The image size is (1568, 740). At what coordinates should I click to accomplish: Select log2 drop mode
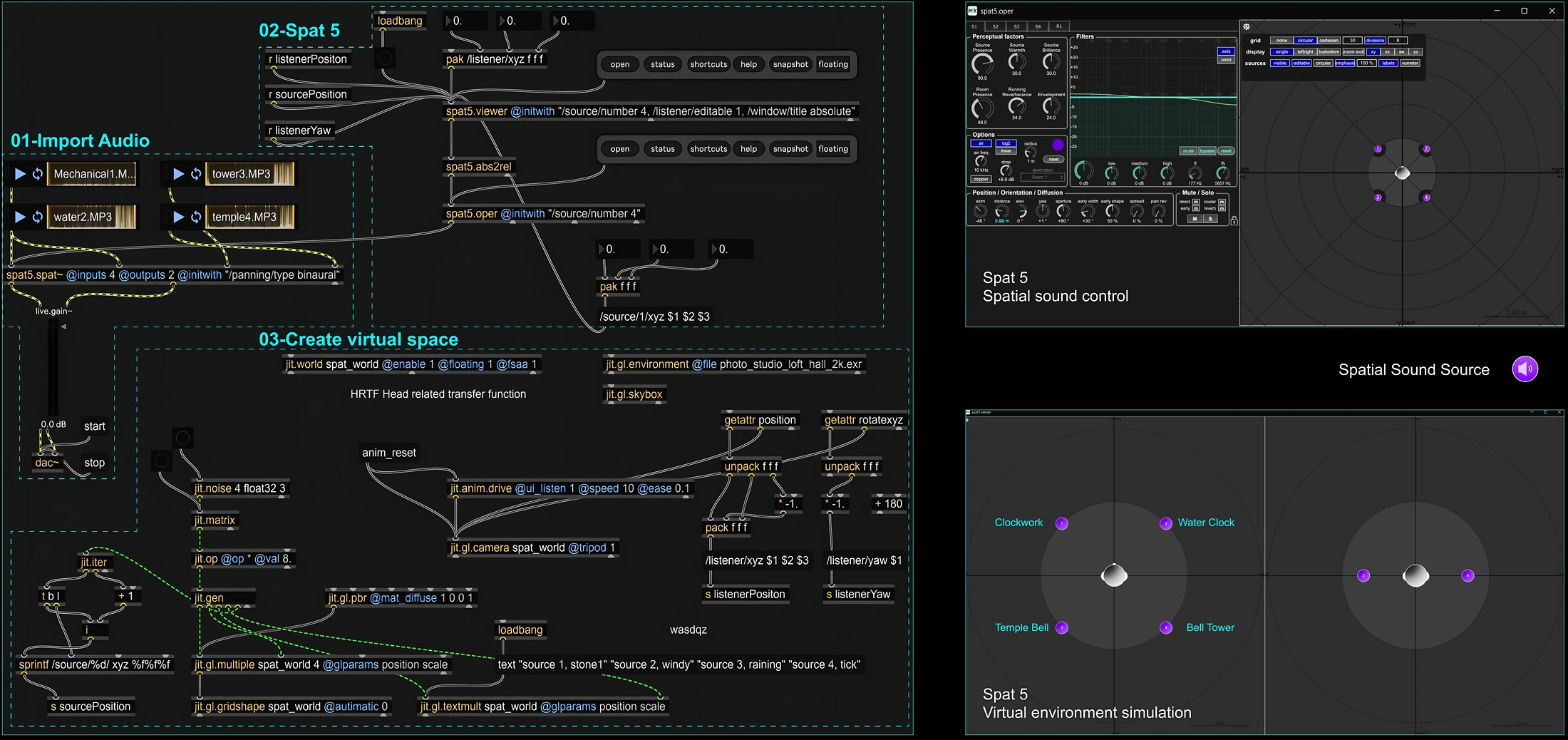pyautogui.click(x=1006, y=143)
